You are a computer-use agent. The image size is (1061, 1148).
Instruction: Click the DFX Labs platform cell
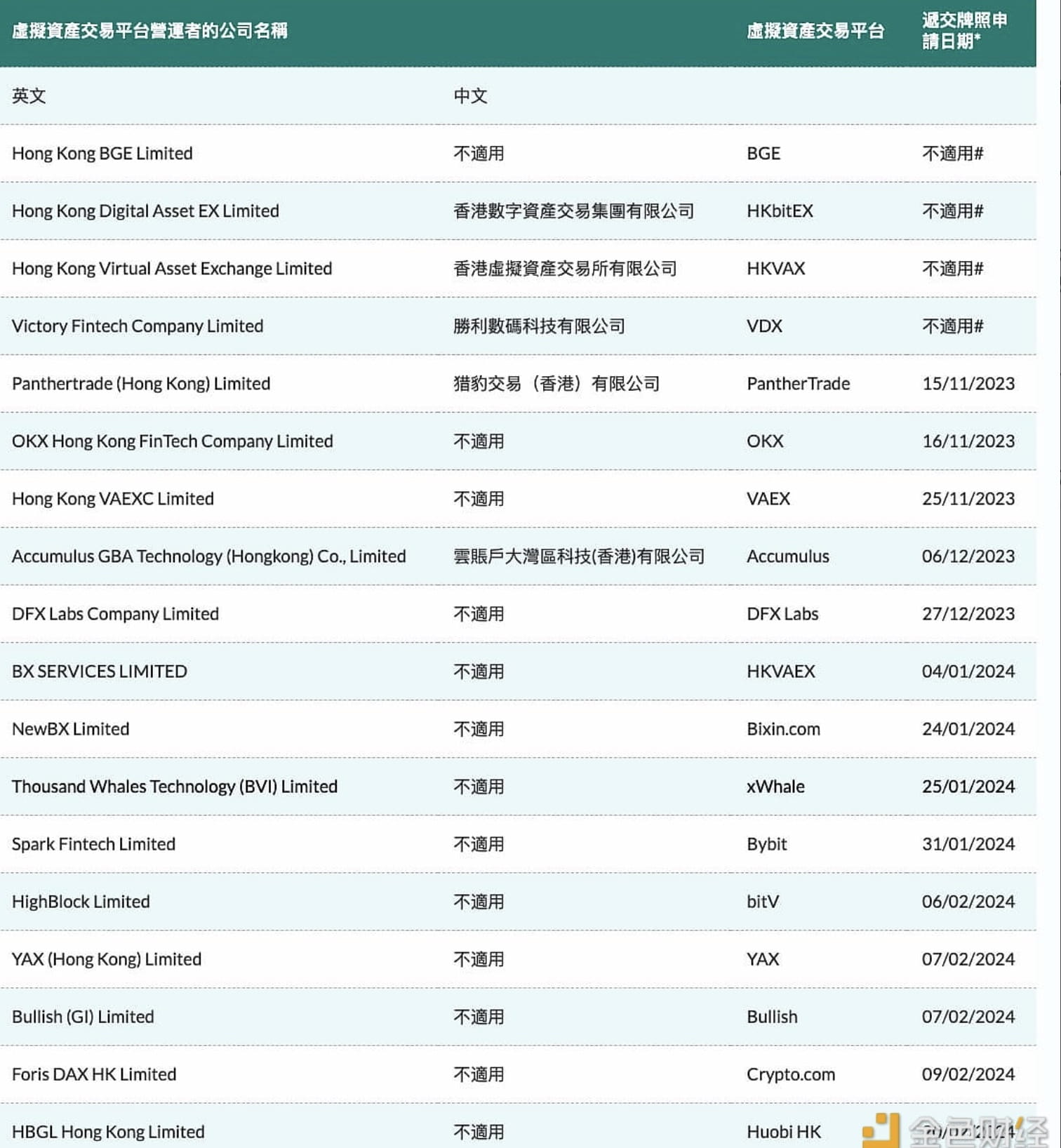(x=782, y=614)
